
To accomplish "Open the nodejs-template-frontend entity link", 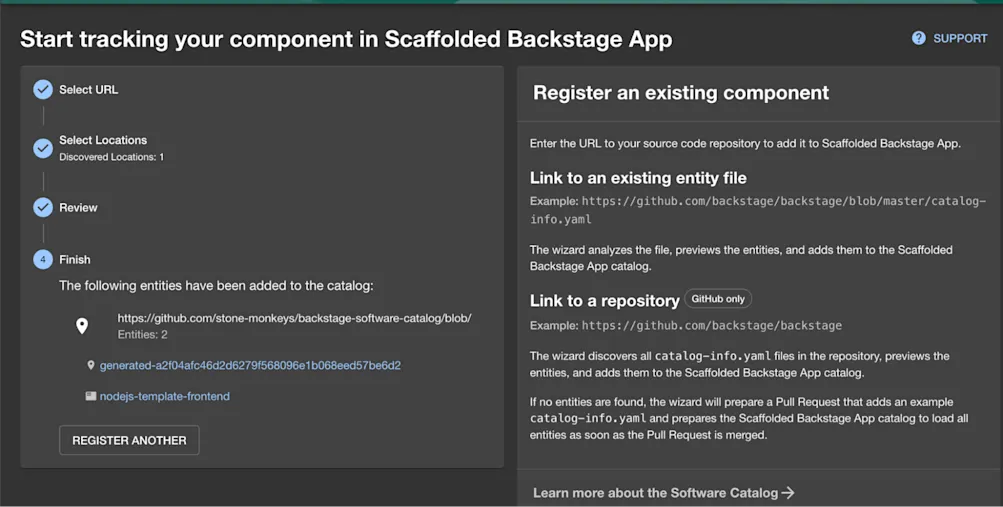I will (x=165, y=396).
